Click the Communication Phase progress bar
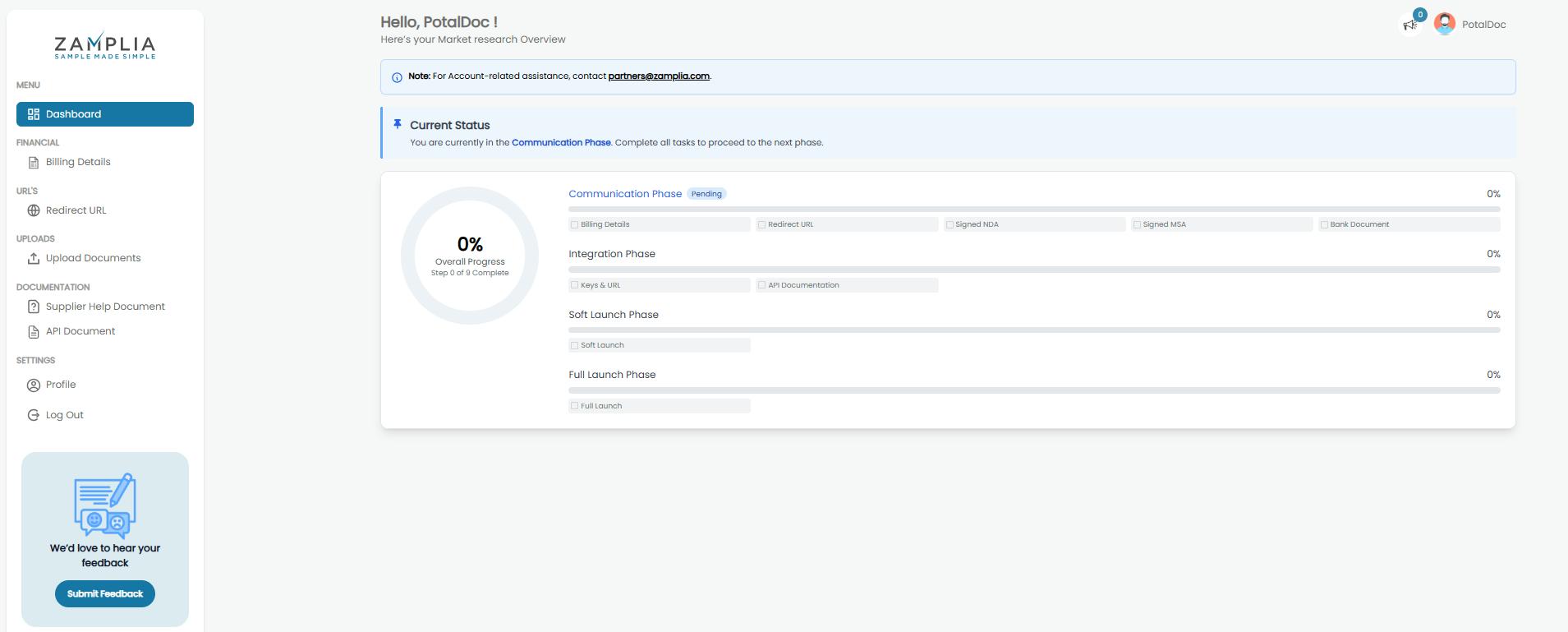Screen dimensions: 1568x632 point(1034,210)
